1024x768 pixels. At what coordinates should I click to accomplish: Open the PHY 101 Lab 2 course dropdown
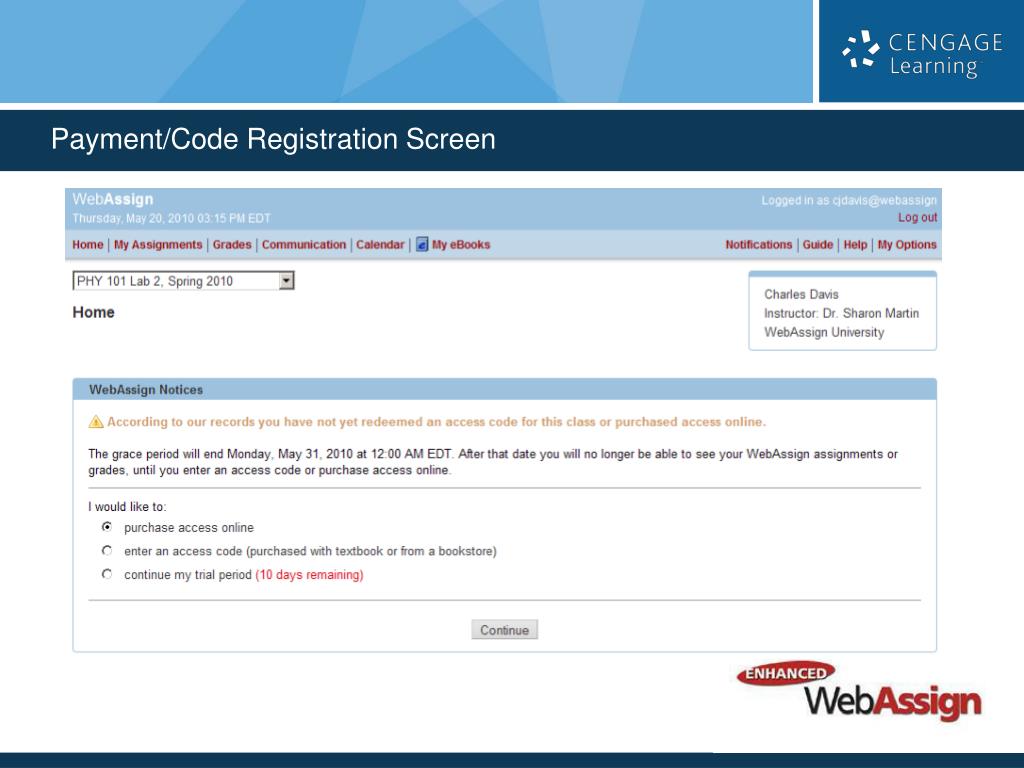click(x=184, y=281)
